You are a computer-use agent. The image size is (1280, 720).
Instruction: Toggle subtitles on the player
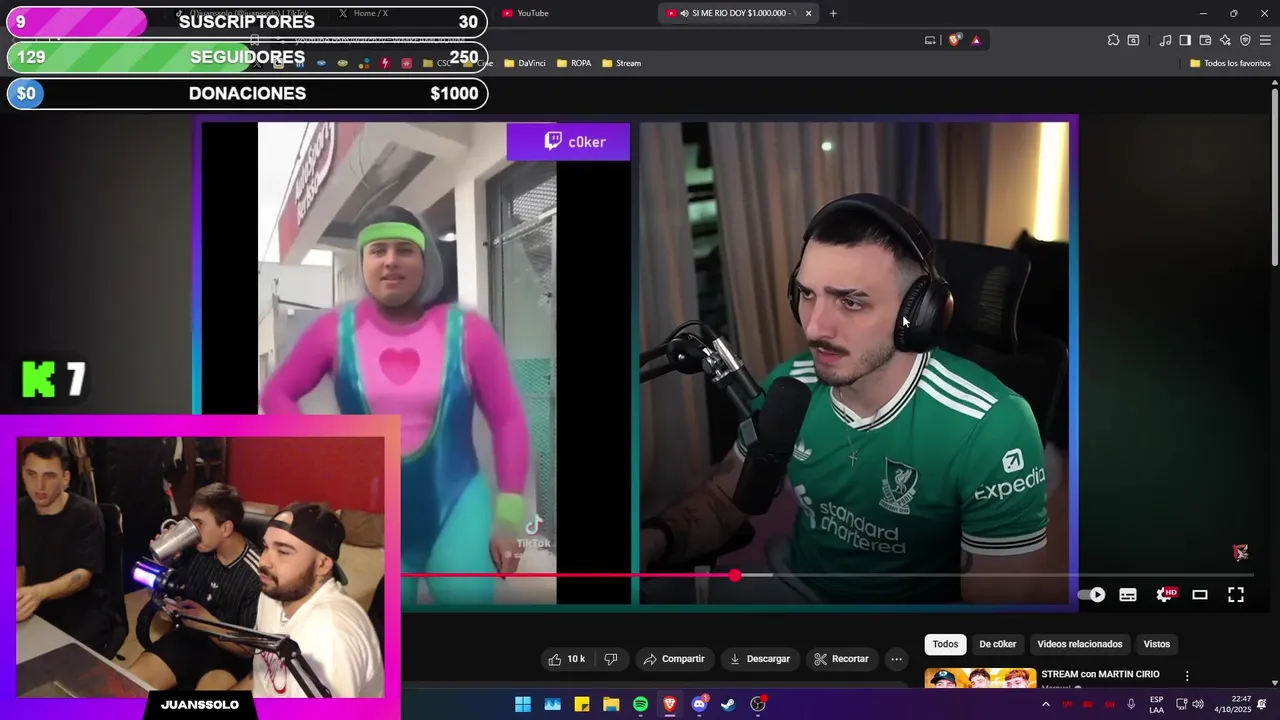pyautogui.click(x=1128, y=595)
